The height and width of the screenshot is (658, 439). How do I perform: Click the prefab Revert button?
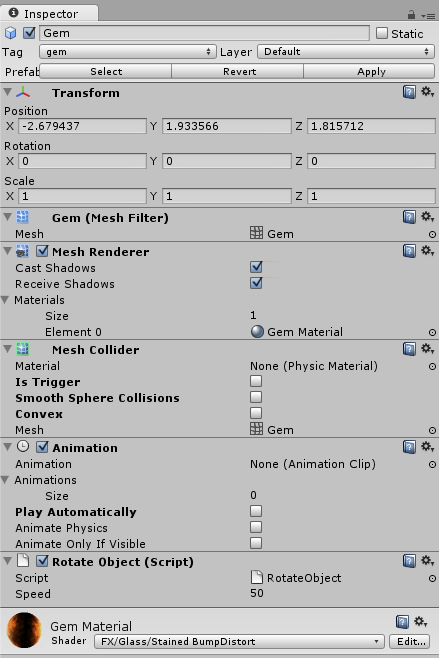coord(238,71)
